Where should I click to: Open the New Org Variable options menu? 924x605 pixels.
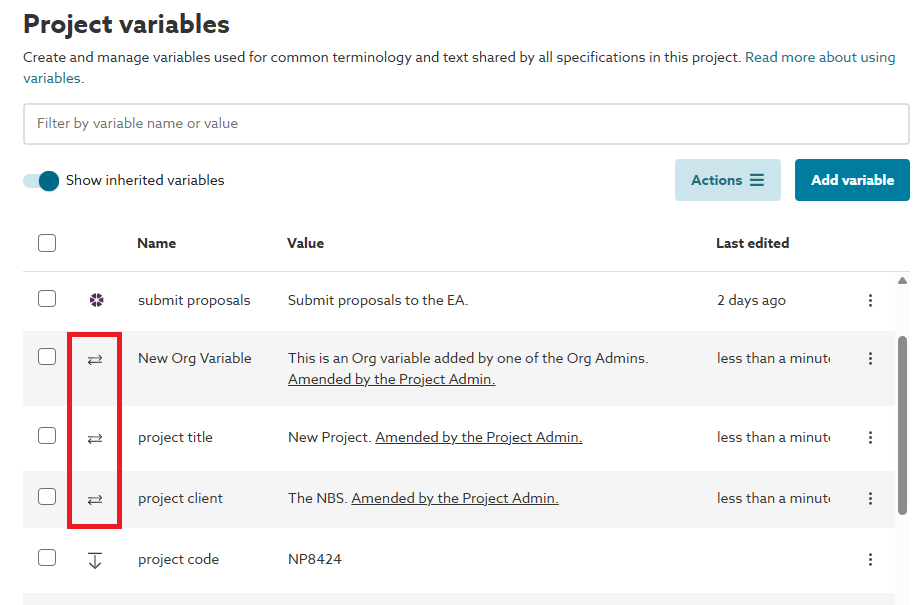(x=870, y=358)
